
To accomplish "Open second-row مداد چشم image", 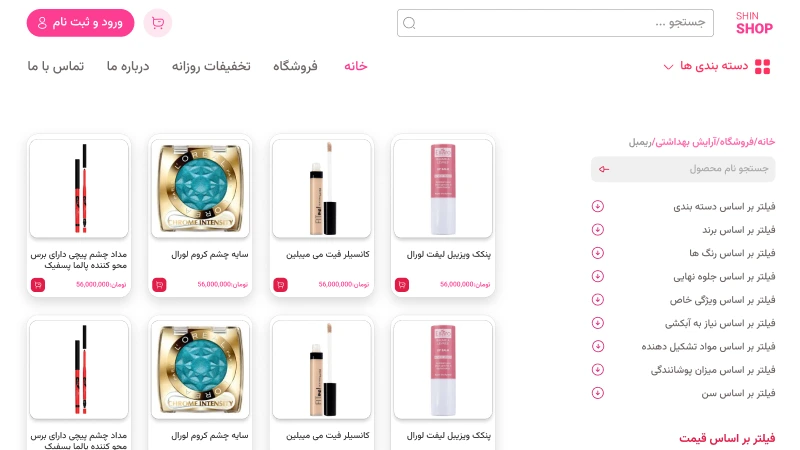I will (79, 369).
